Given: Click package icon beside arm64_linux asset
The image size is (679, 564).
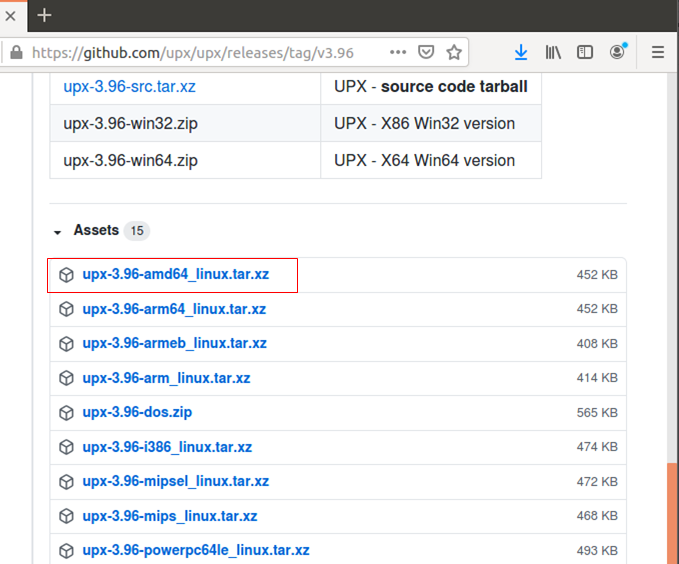Looking at the screenshot, I should [x=66, y=309].
